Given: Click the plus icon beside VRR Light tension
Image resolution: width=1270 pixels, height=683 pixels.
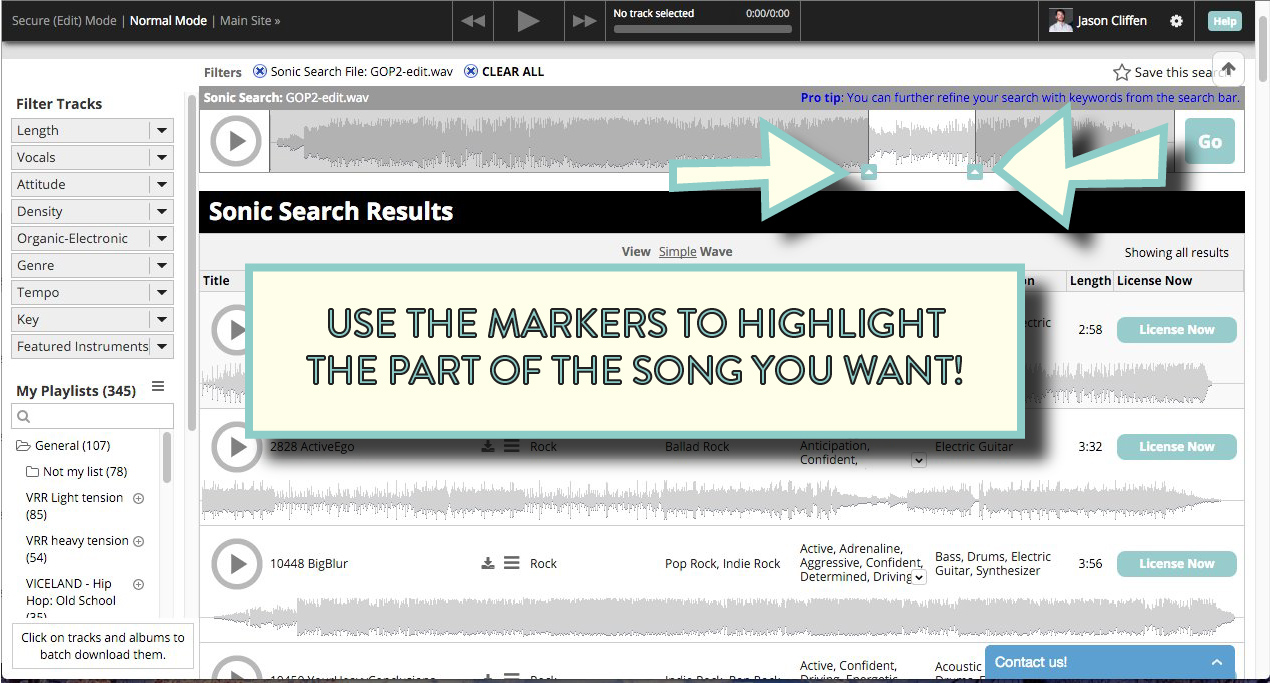Looking at the screenshot, I should pyautogui.click(x=138, y=498).
